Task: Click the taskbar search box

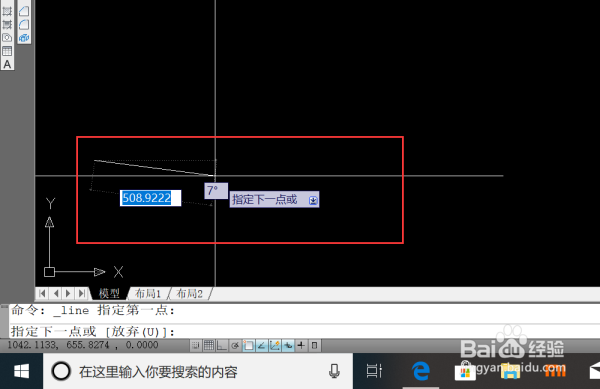Action: (198, 371)
